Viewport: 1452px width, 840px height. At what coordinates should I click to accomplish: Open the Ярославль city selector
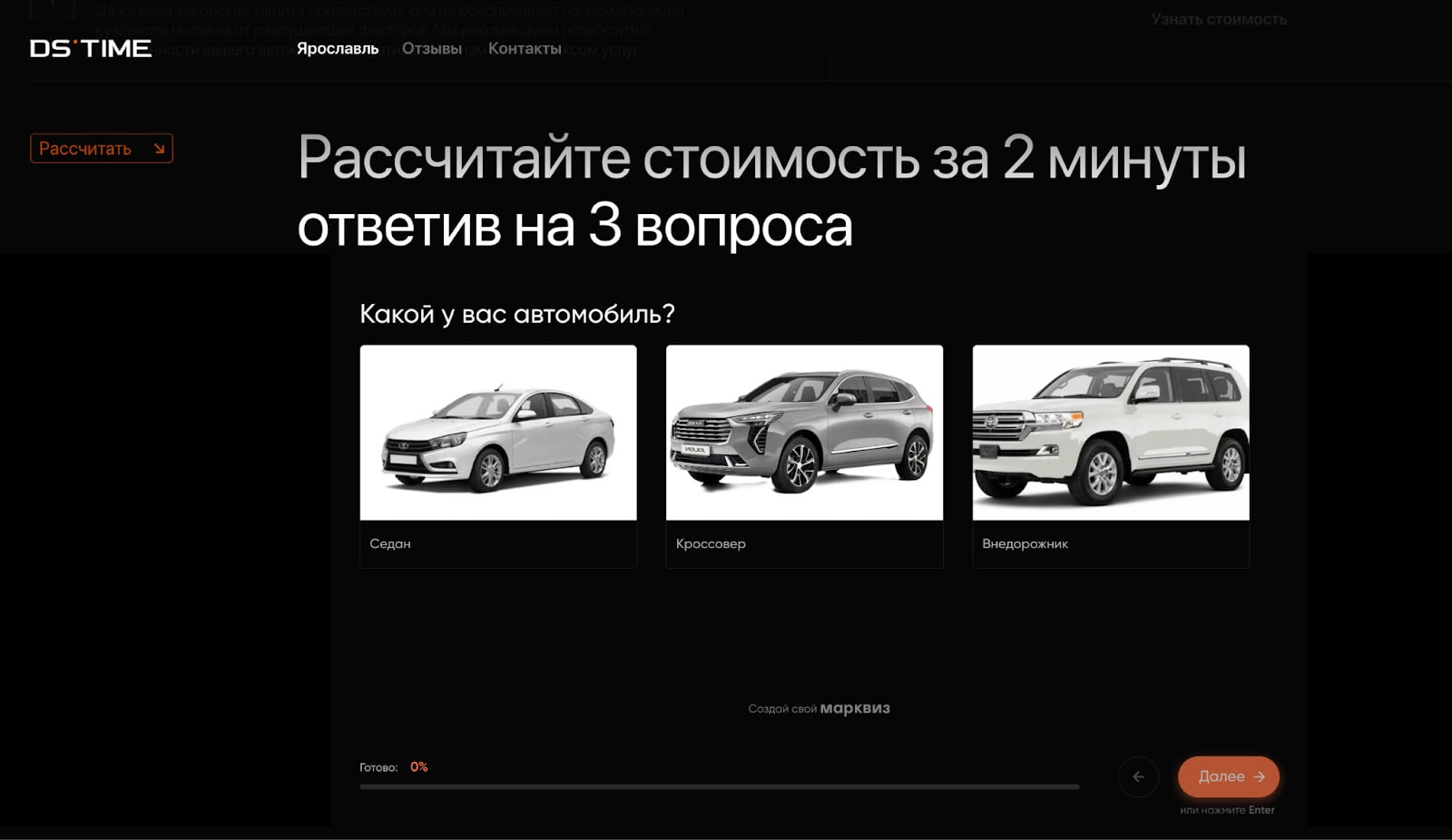coord(338,49)
